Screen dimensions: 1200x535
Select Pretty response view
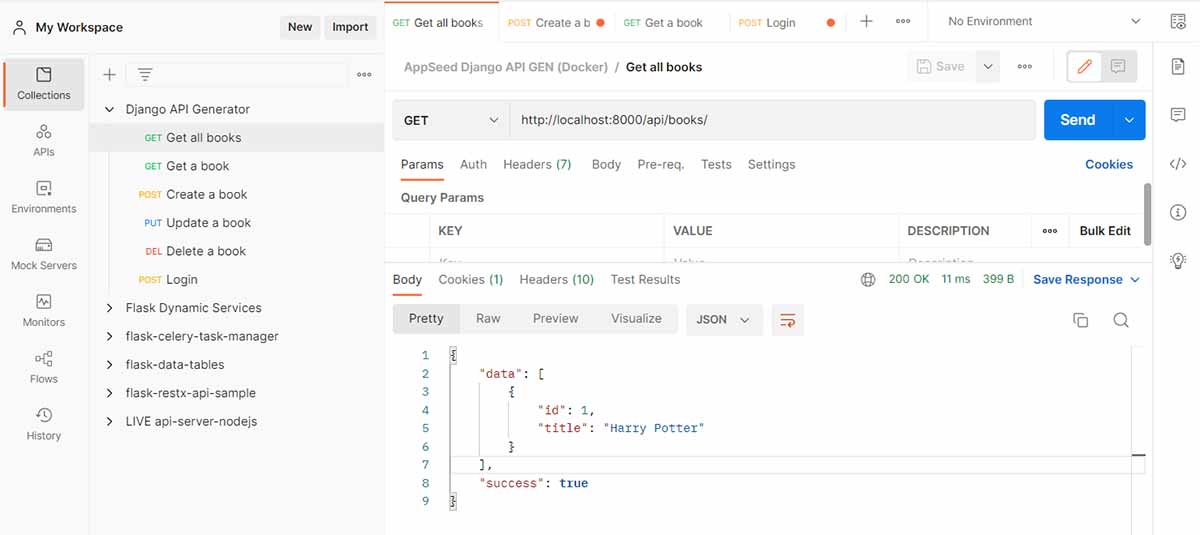tap(425, 319)
